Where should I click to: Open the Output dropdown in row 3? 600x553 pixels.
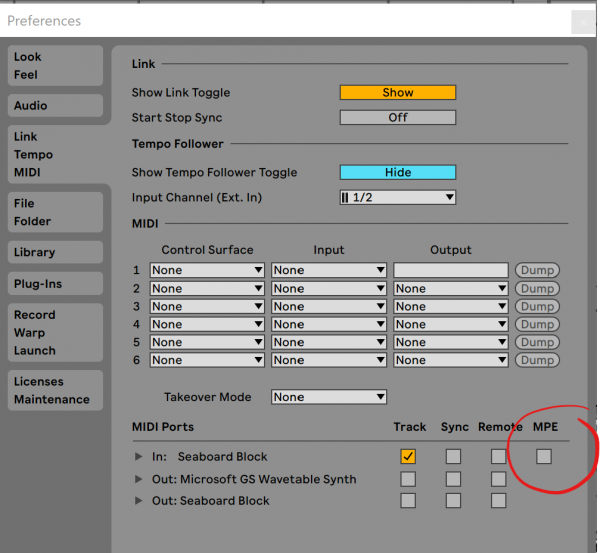click(451, 306)
